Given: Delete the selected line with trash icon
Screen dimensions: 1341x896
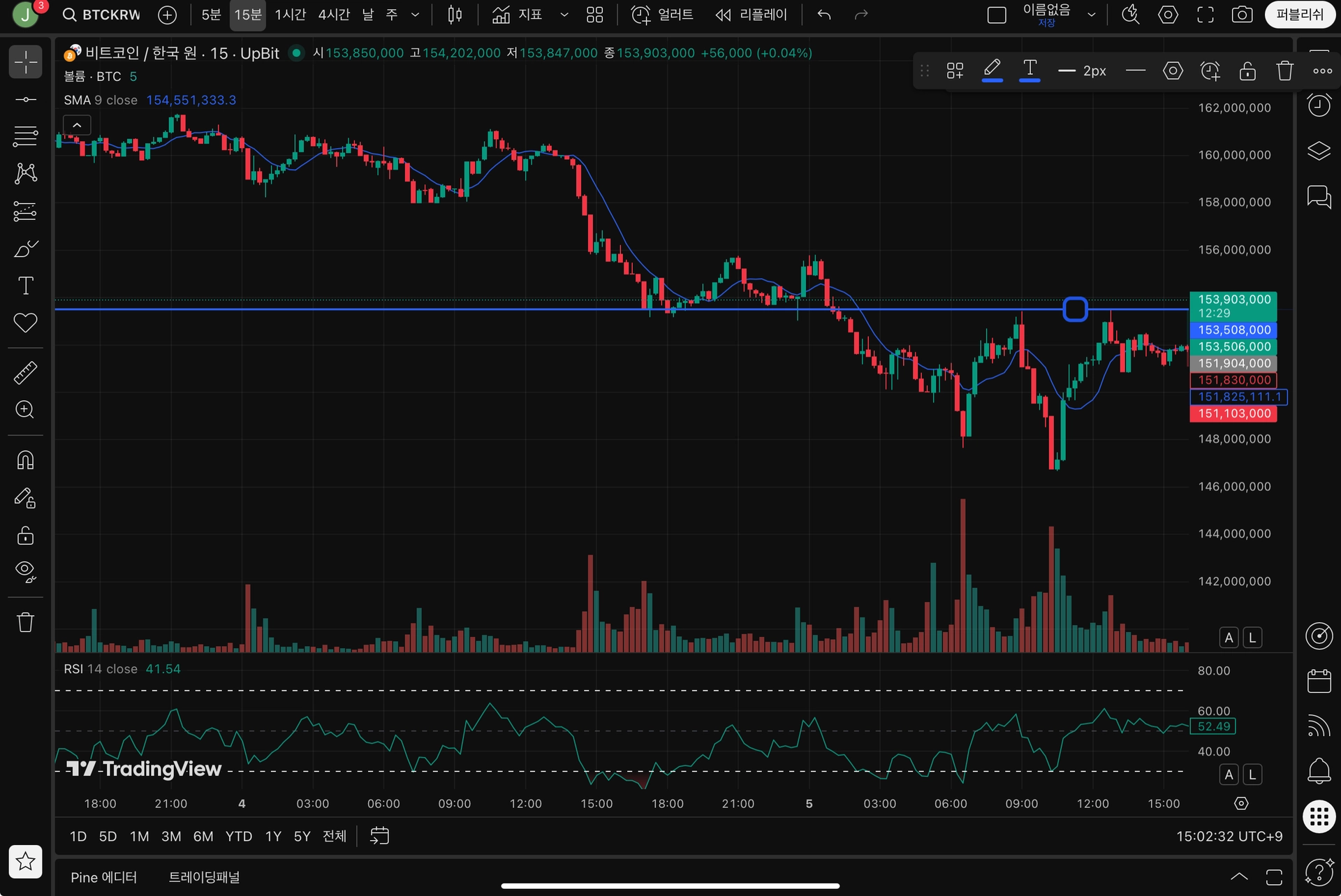Looking at the screenshot, I should point(1284,71).
